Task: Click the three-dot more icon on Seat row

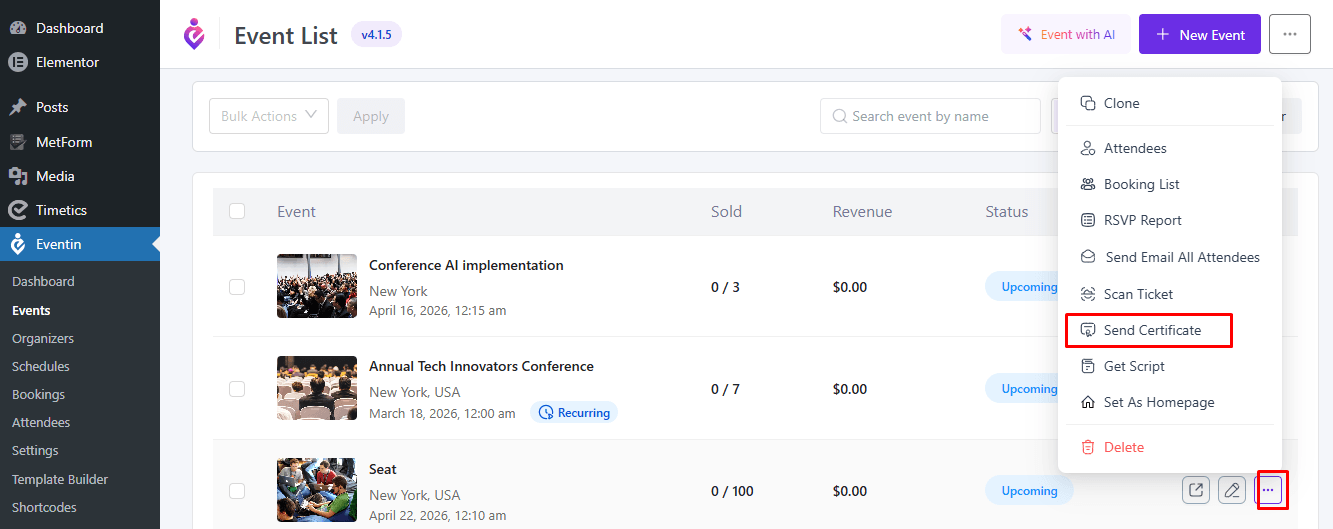Action: click(1268, 490)
